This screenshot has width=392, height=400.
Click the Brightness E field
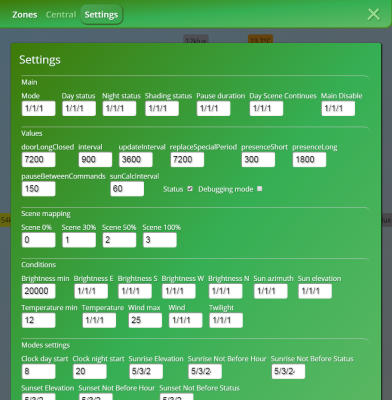tap(91, 291)
